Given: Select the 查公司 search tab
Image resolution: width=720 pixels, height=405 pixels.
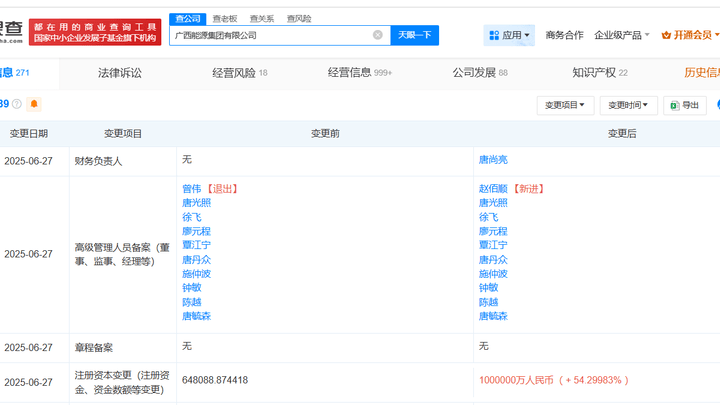Looking at the screenshot, I should pyautogui.click(x=188, y=19).
